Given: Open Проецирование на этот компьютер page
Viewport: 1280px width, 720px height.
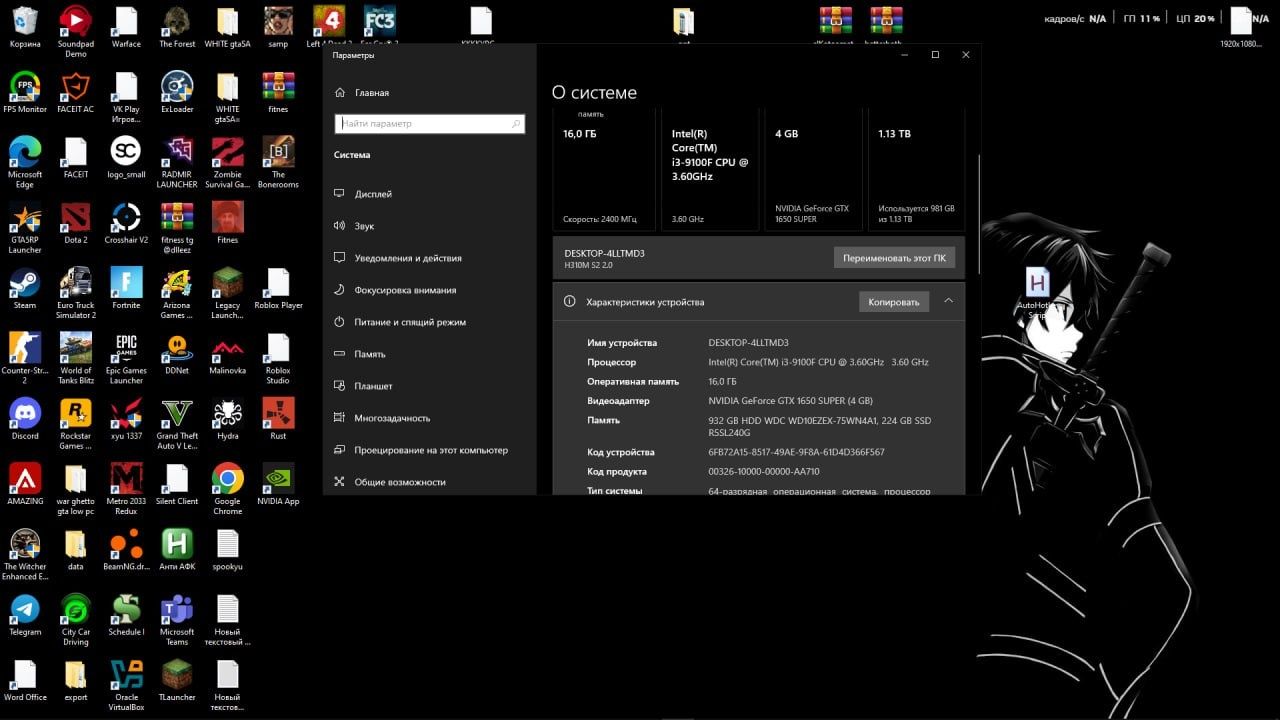Looking at the screenshot, I should [x=430, y=450].
